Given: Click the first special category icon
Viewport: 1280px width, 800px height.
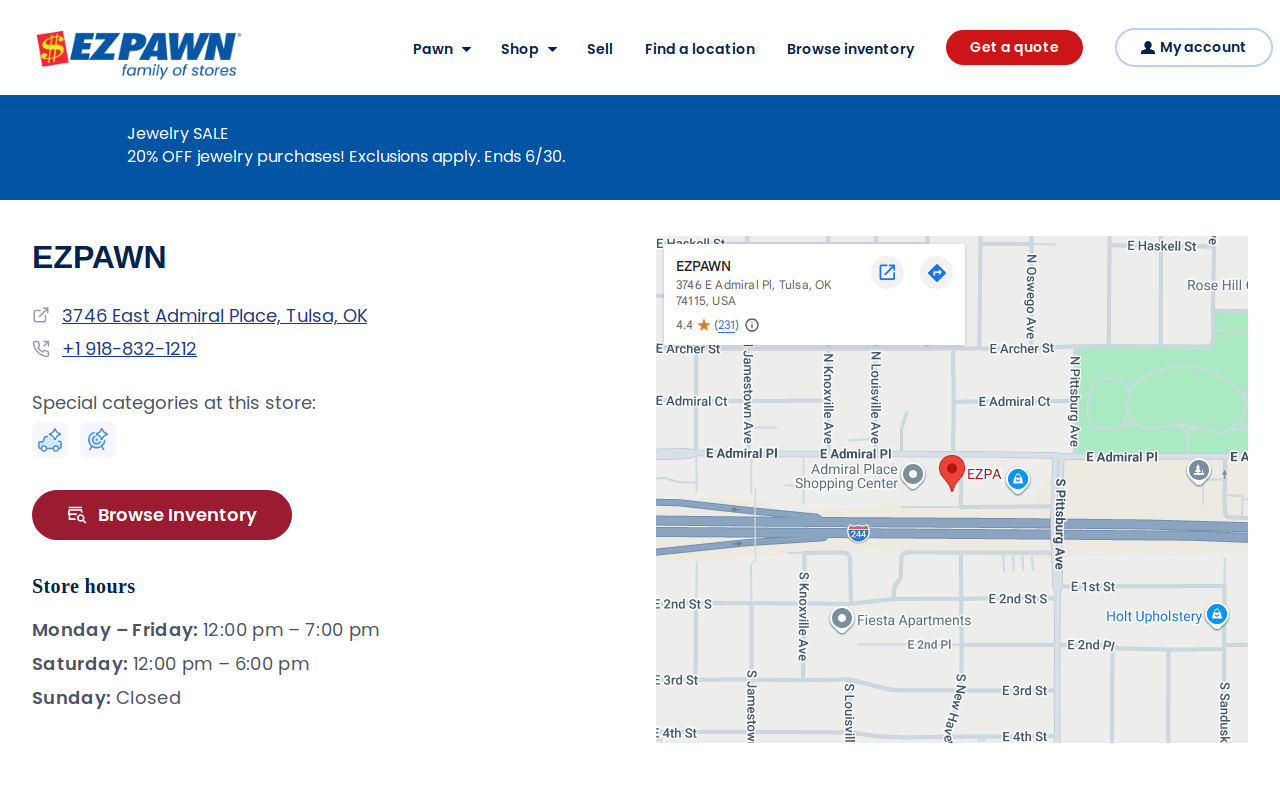Looking at the screenshot, I should [x=50, y=440].
